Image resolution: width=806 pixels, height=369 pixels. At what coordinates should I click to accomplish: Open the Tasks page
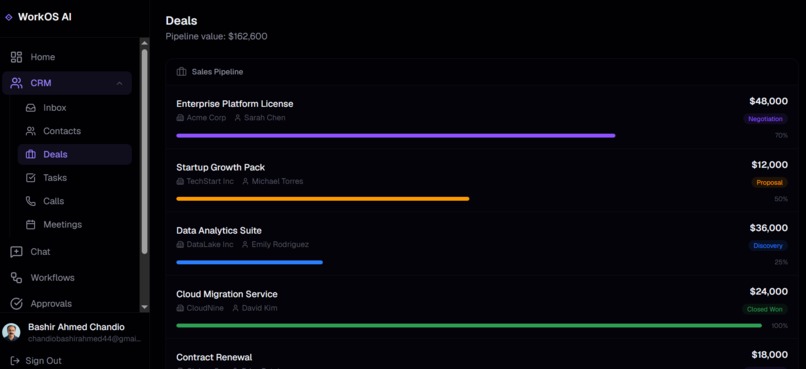(75, 178)
